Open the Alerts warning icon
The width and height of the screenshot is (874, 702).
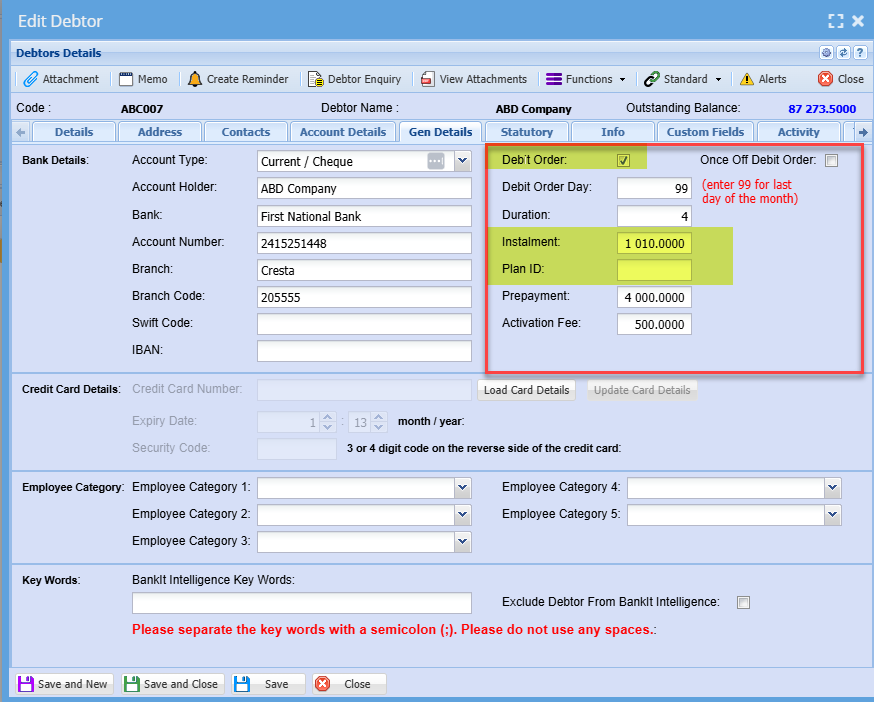747,79
